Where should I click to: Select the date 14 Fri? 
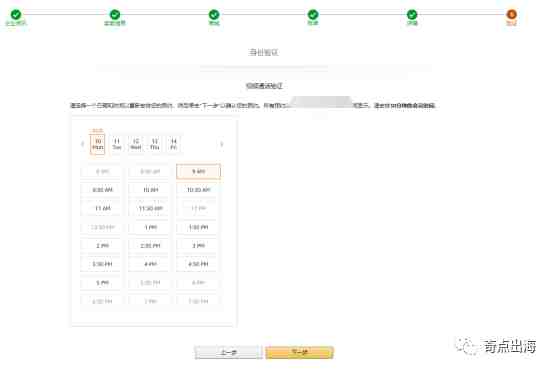(174, 144)
